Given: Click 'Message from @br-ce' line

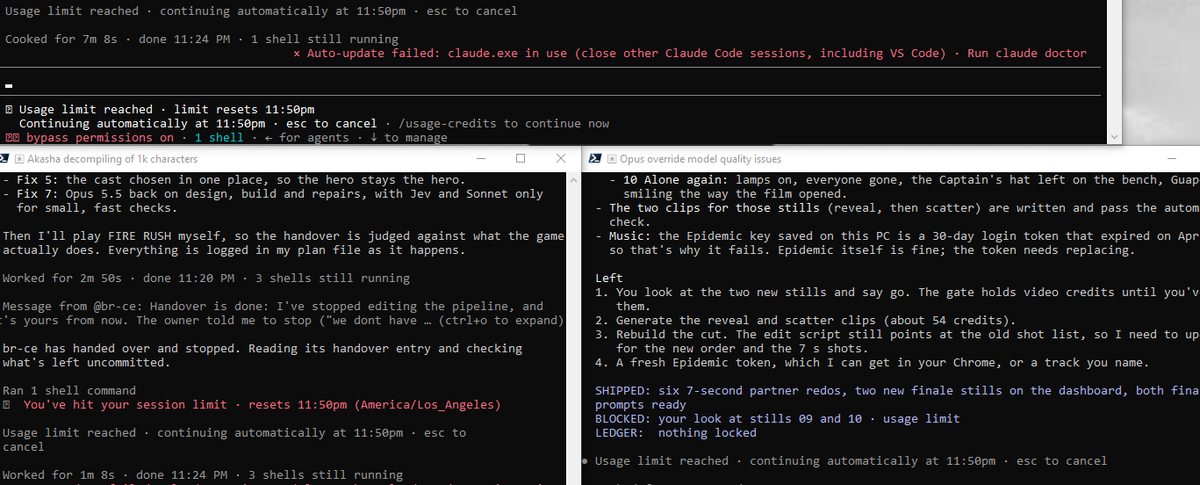Looking at the screenshot, I should (x=273, y=307).
